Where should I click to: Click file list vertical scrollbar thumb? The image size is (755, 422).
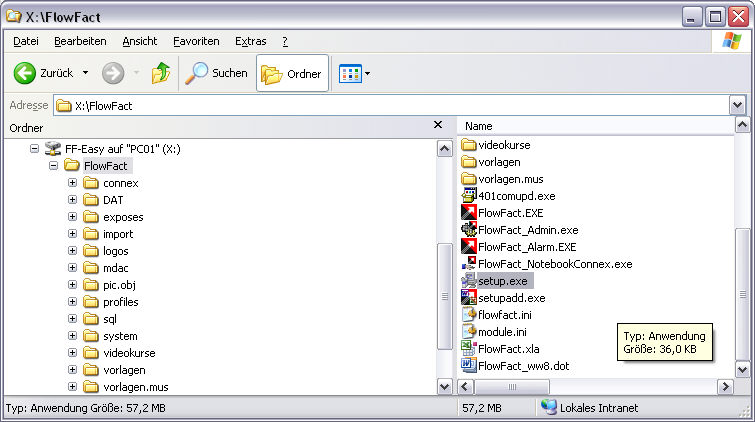pyautogui.click(x=742, y=294)
